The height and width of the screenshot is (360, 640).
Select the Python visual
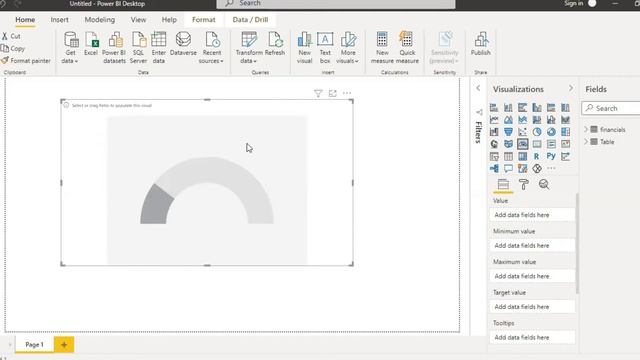click(551, 156)
